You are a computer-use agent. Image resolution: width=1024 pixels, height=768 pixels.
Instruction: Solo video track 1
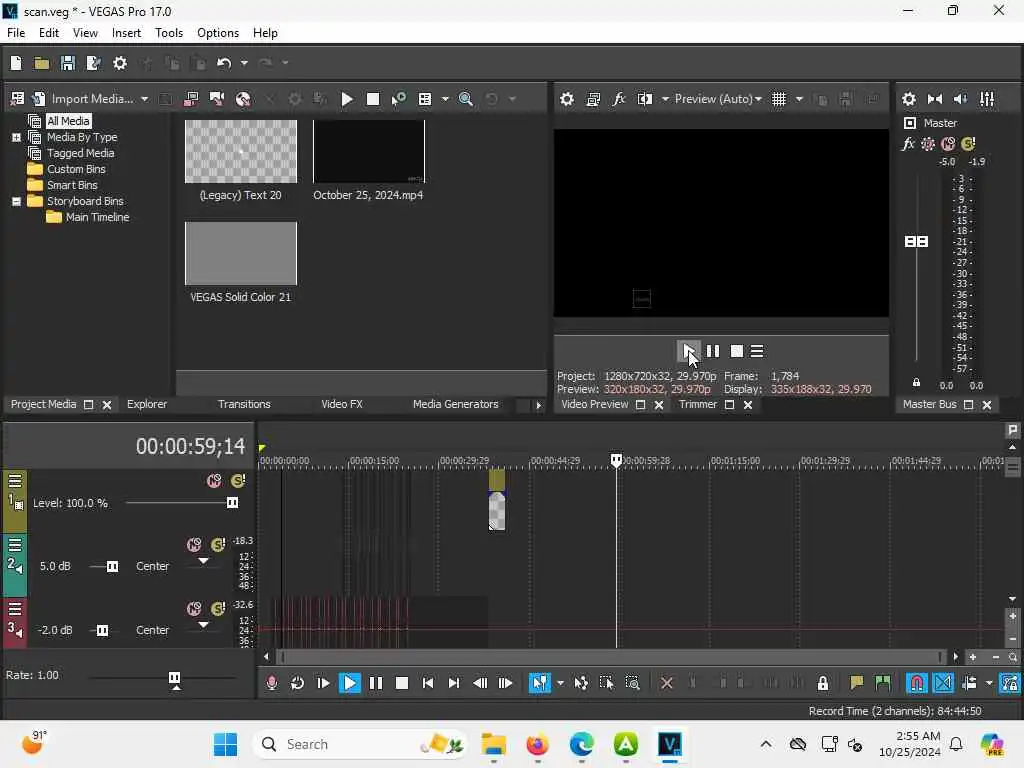[238, 481]
